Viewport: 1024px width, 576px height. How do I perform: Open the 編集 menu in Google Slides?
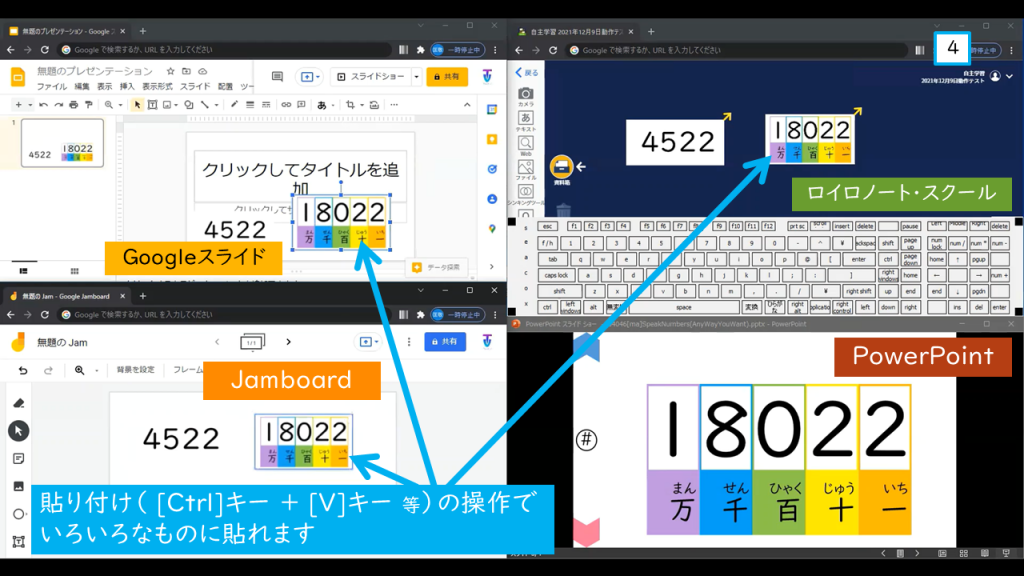(x=82, y=86)
